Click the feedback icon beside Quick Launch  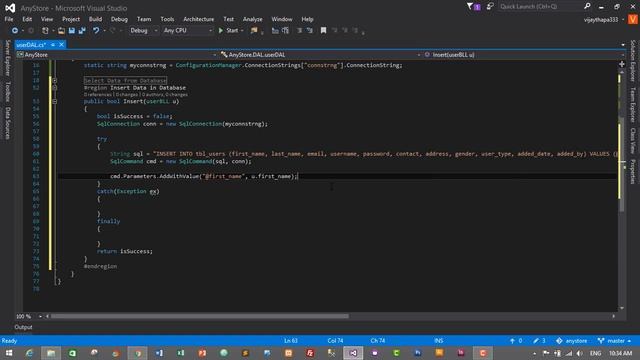[x=490, y=6]
